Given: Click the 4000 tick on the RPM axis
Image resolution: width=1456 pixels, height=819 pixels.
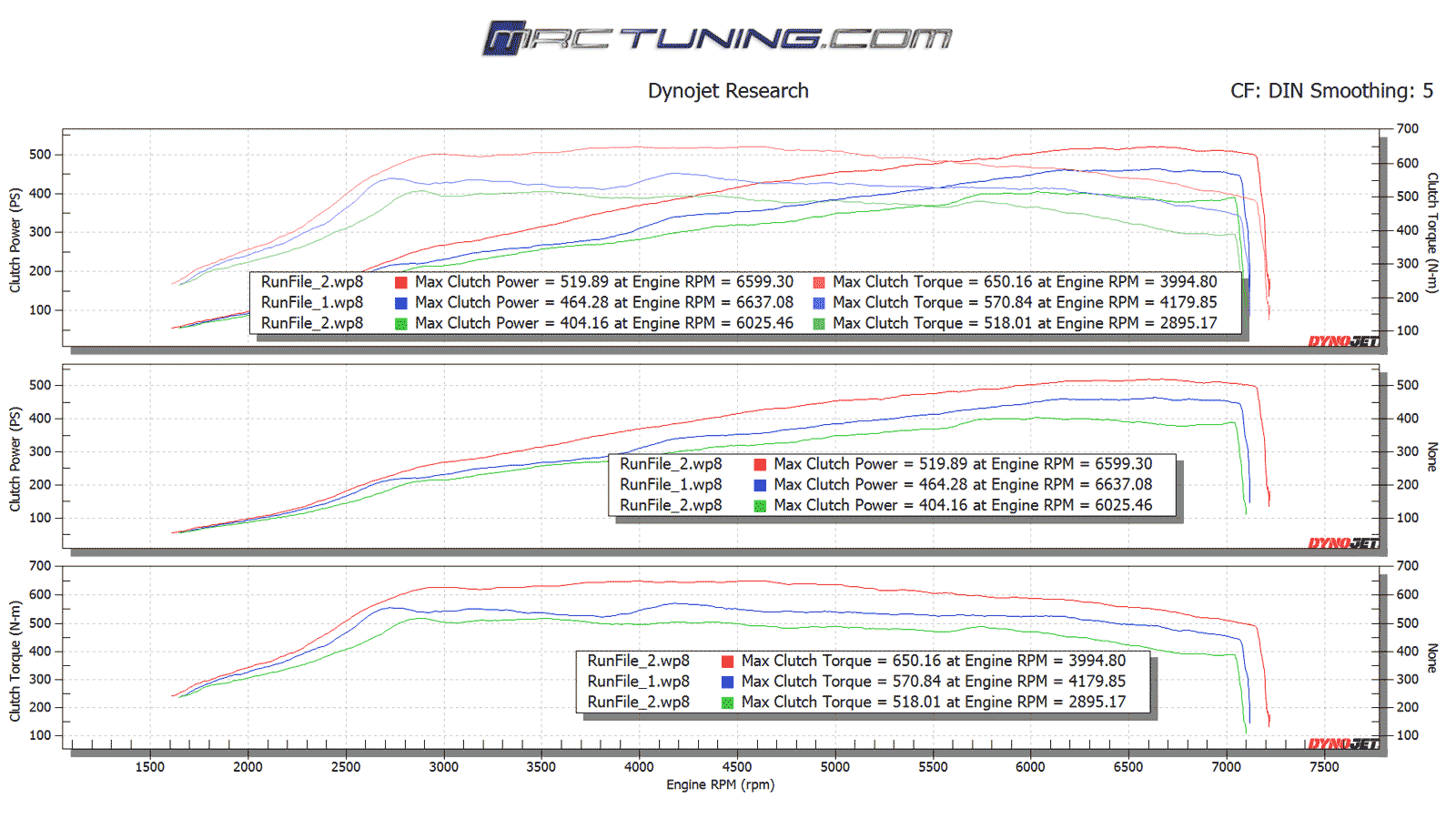Looking at the screenshot, I should (639, 766).
